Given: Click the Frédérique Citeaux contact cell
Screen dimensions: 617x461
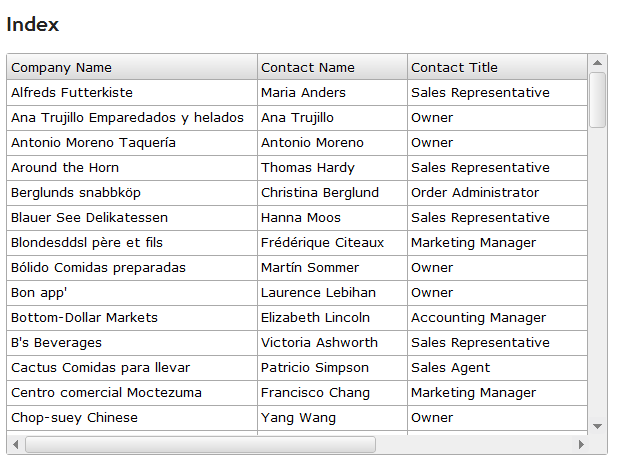Looking at the screenshot, I should click(322, 243).
